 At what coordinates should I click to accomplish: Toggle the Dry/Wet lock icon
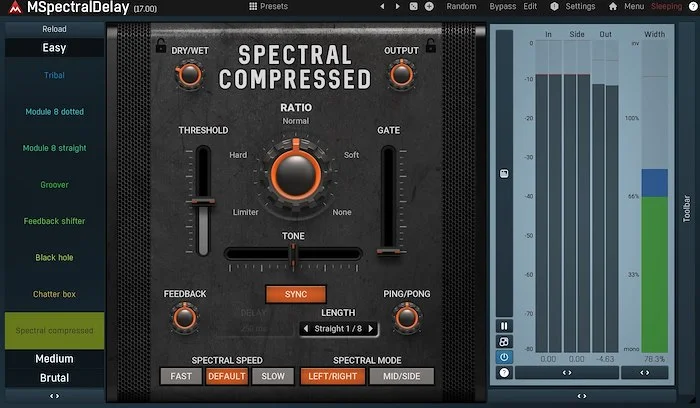(161, 46)
